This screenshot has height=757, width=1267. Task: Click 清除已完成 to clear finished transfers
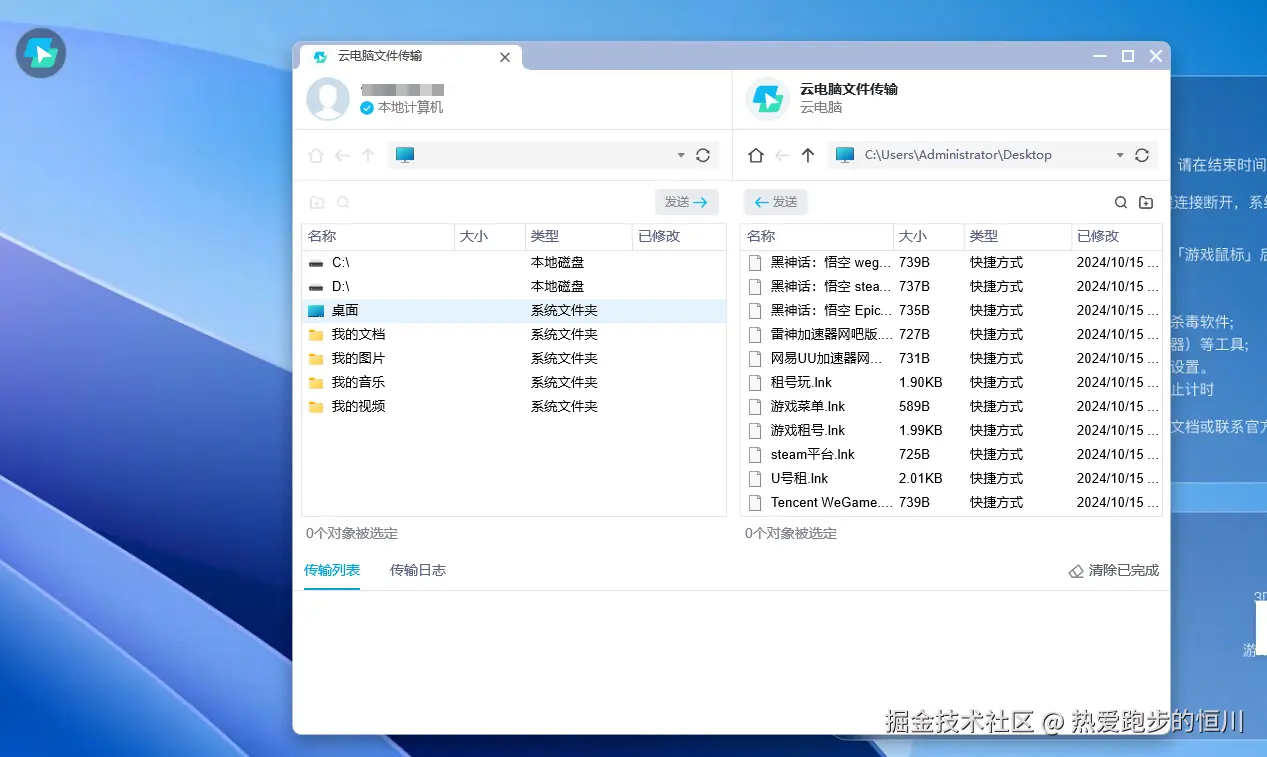1113,569
